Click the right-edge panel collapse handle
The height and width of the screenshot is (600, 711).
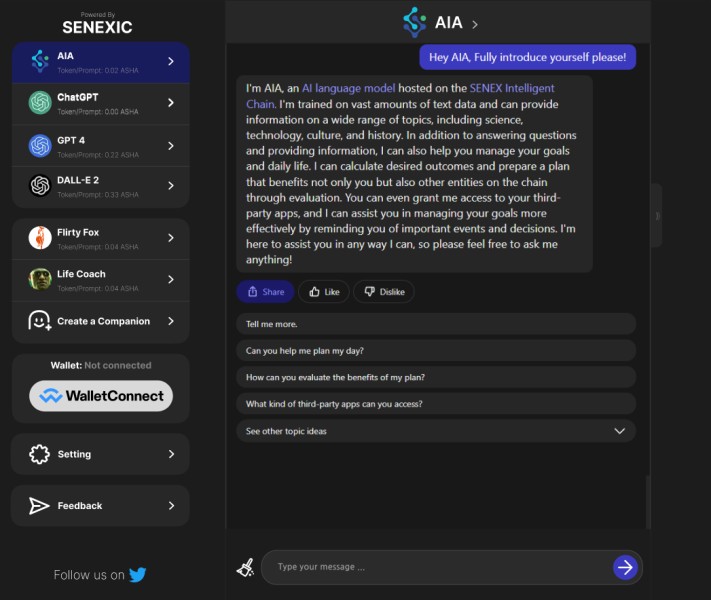point(657,215)
